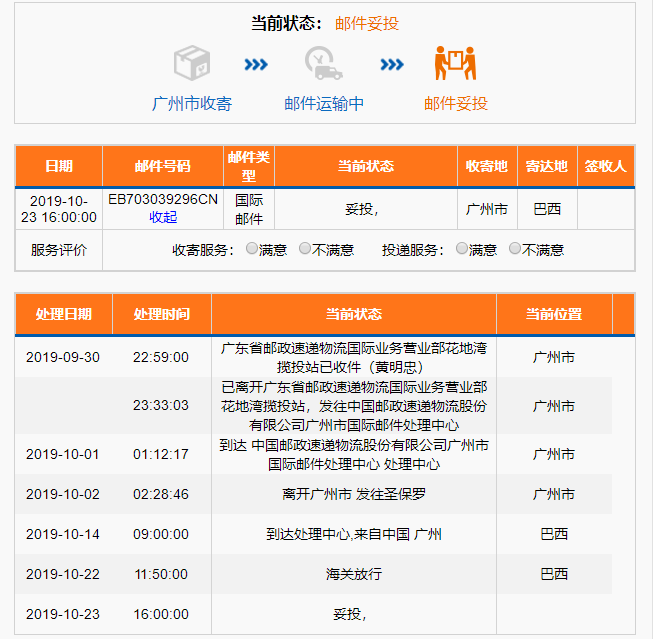Click the 2019-09-30 processing date
Screen dimensions: 666x639
coord(63,357)
